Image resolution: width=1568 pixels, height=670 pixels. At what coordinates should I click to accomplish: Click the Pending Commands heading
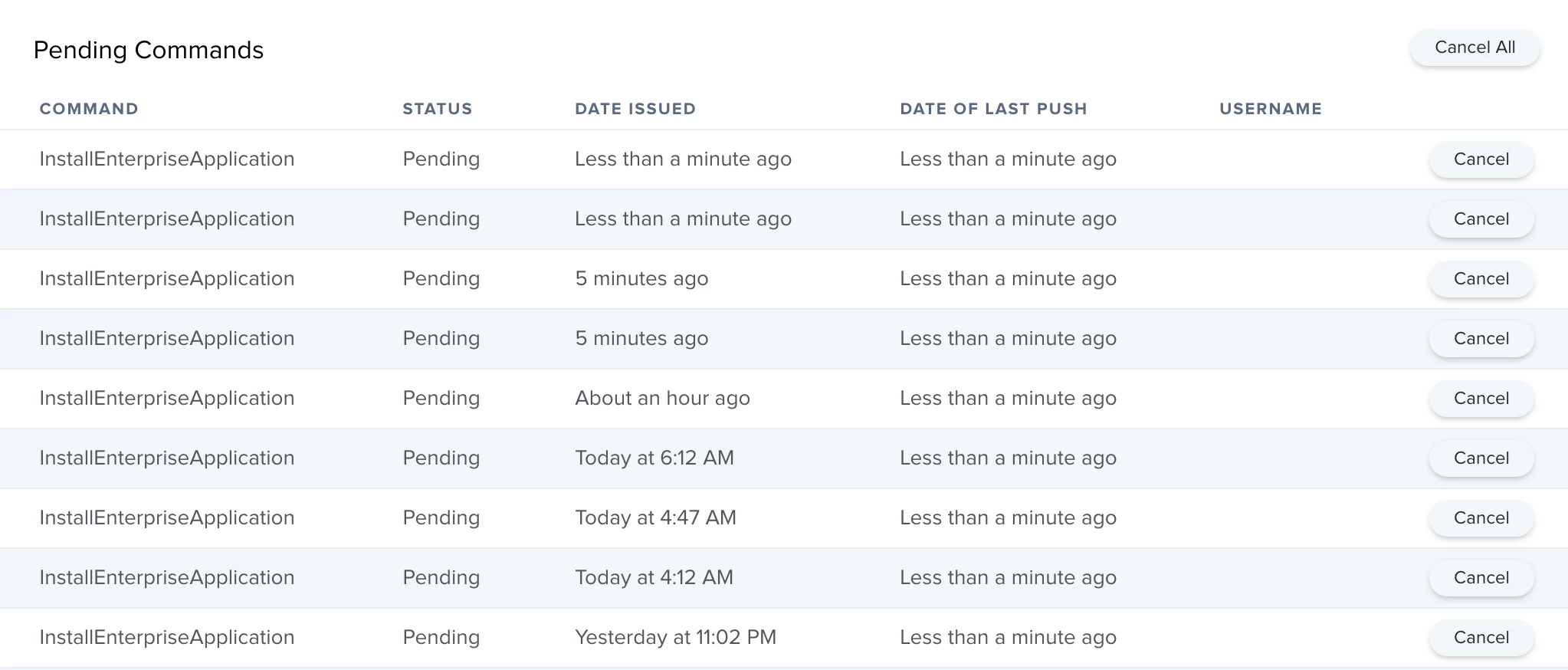149,50
